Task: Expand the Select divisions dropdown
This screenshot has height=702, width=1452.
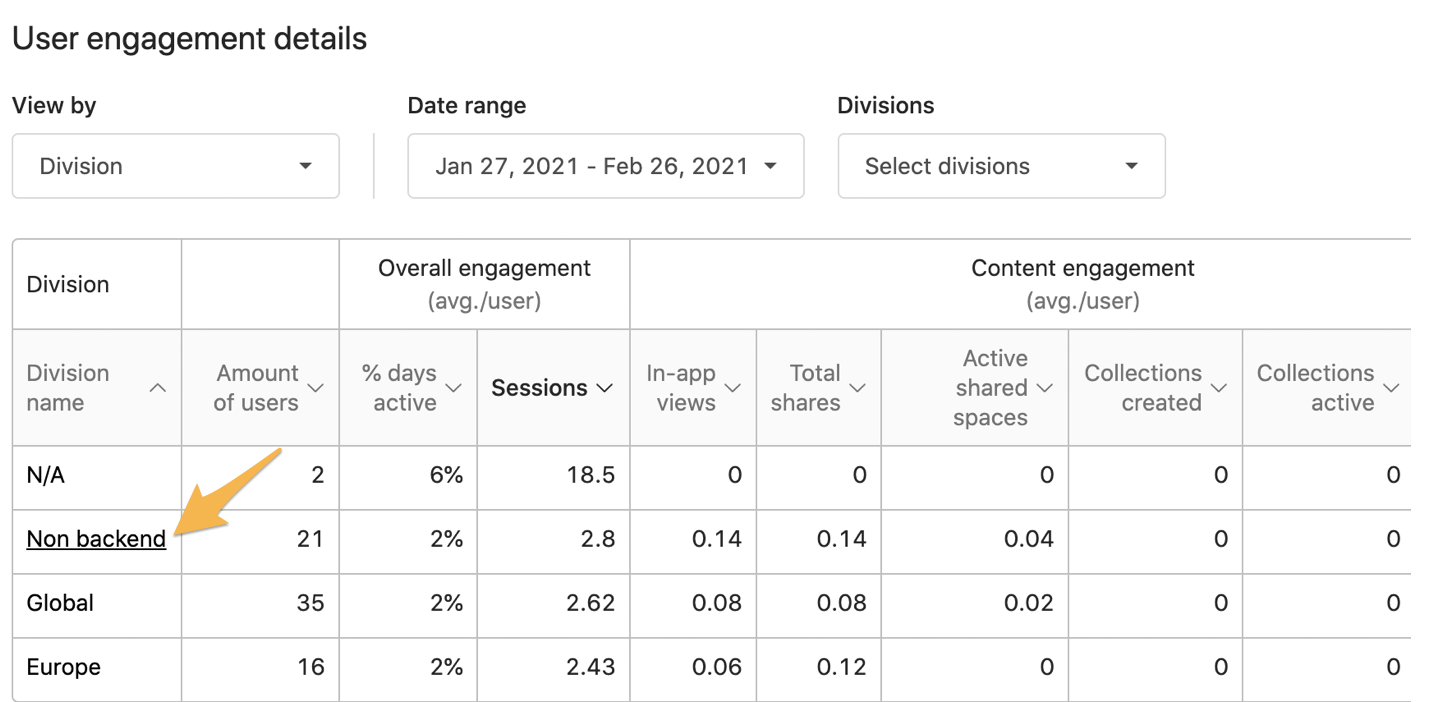Action: pos(1001,166)
